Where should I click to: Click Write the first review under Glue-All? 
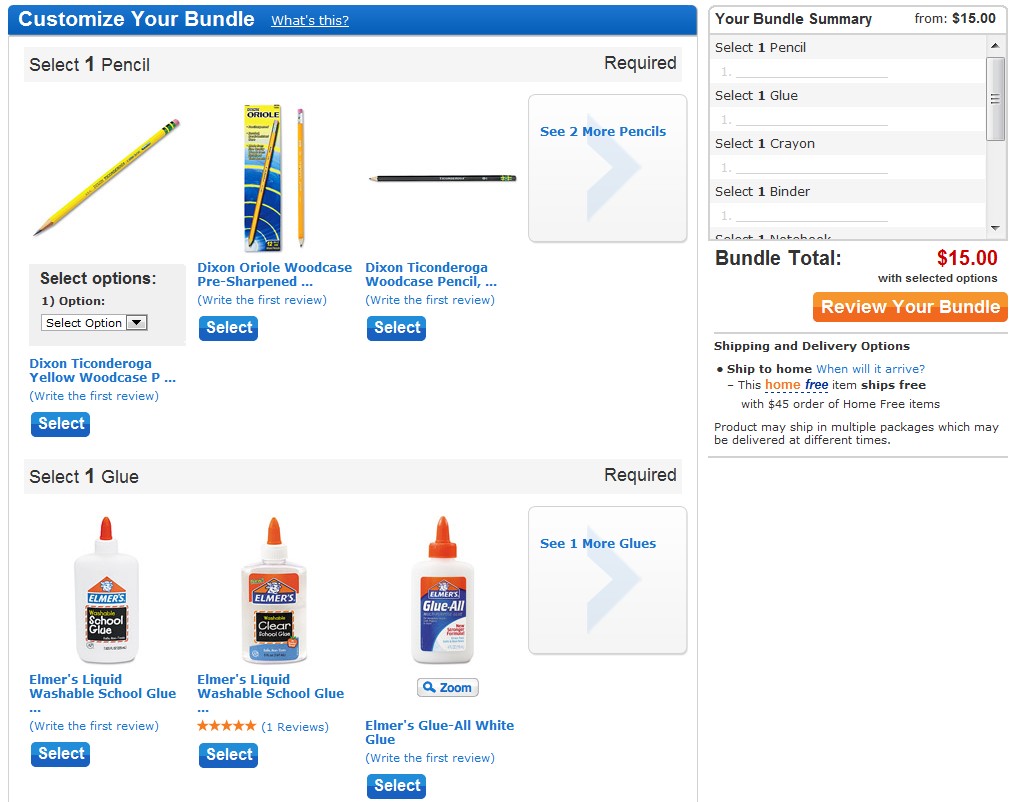click(x=430, y=757)
